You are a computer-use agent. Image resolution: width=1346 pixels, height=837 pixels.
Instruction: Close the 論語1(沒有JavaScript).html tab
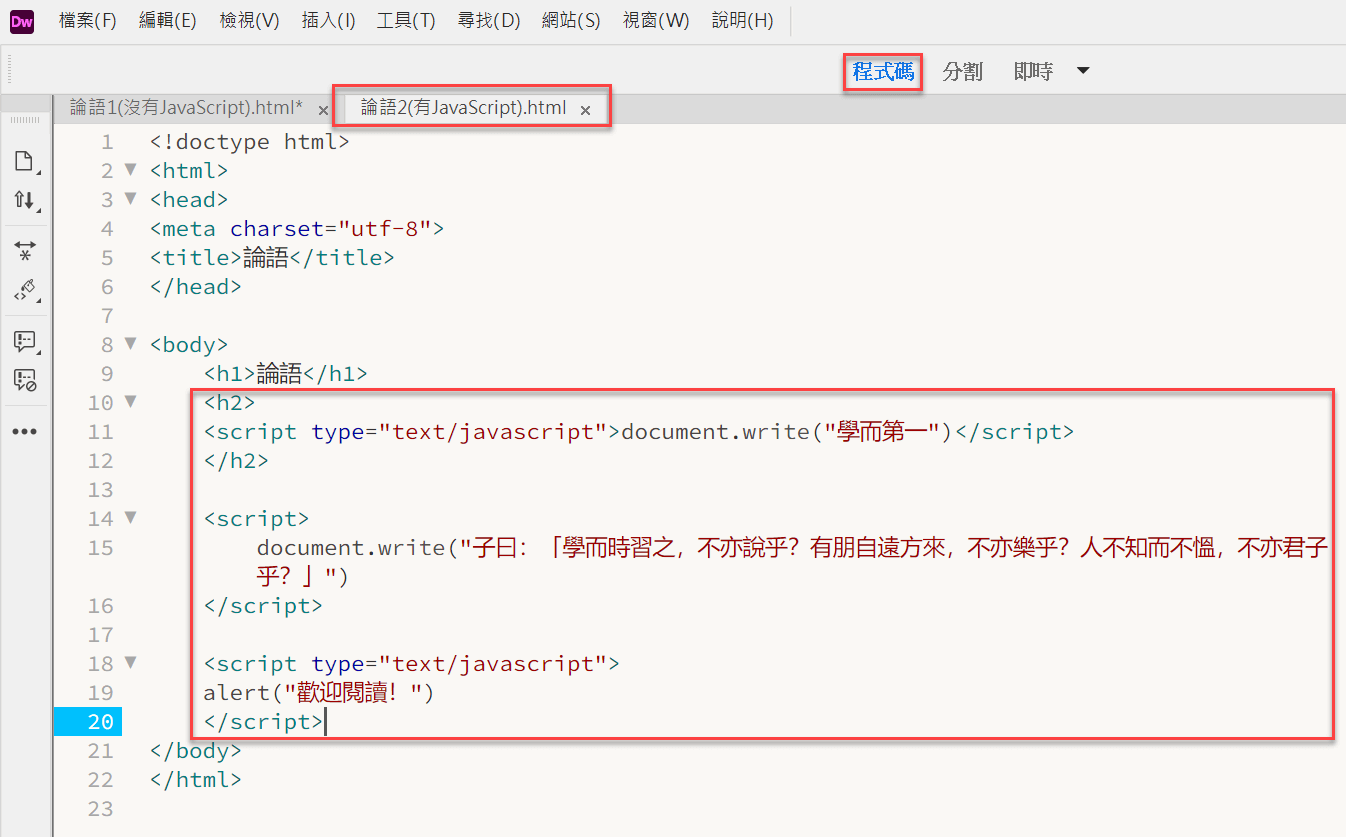tap(323, 109)
